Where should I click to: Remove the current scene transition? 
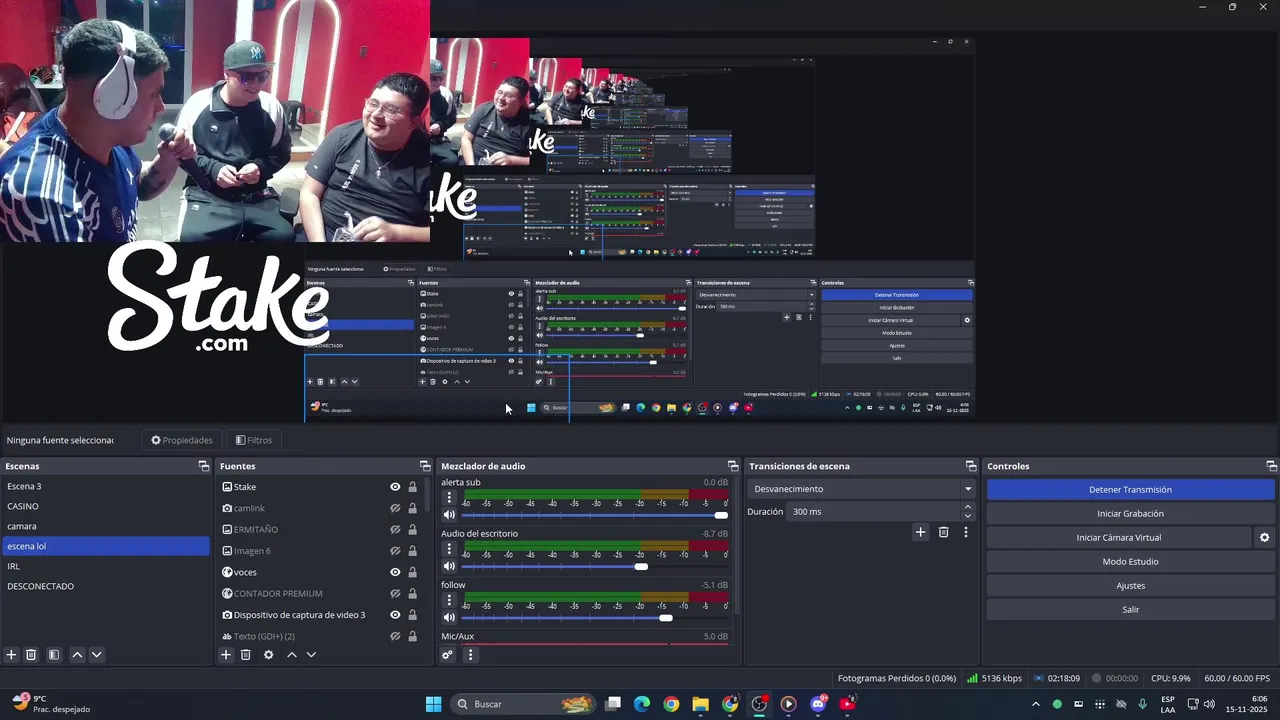pyautogui.click(x=943, y=532)
